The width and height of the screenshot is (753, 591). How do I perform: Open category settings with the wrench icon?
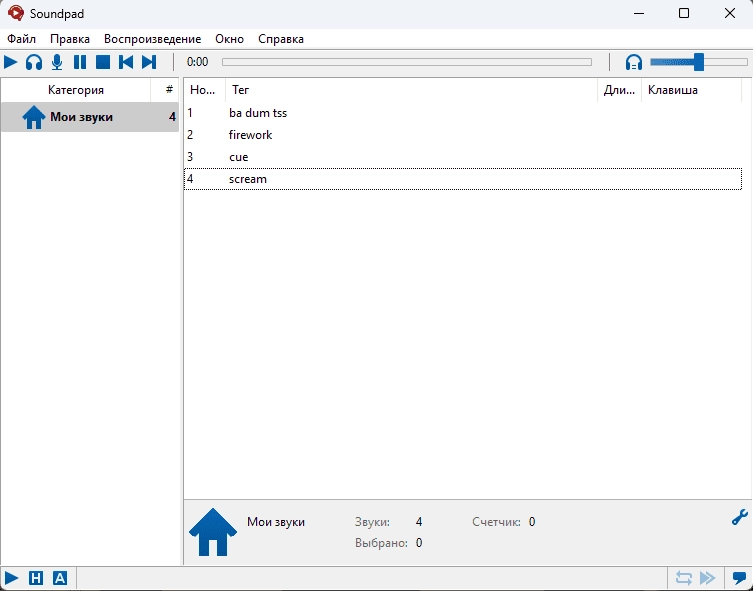[740, 517]
